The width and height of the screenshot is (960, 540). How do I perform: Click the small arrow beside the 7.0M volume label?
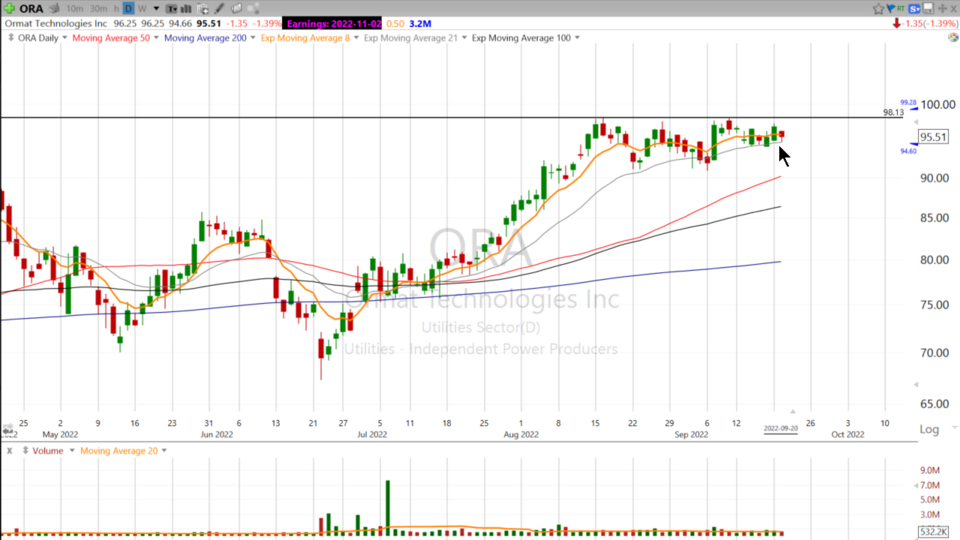(916, 486)
